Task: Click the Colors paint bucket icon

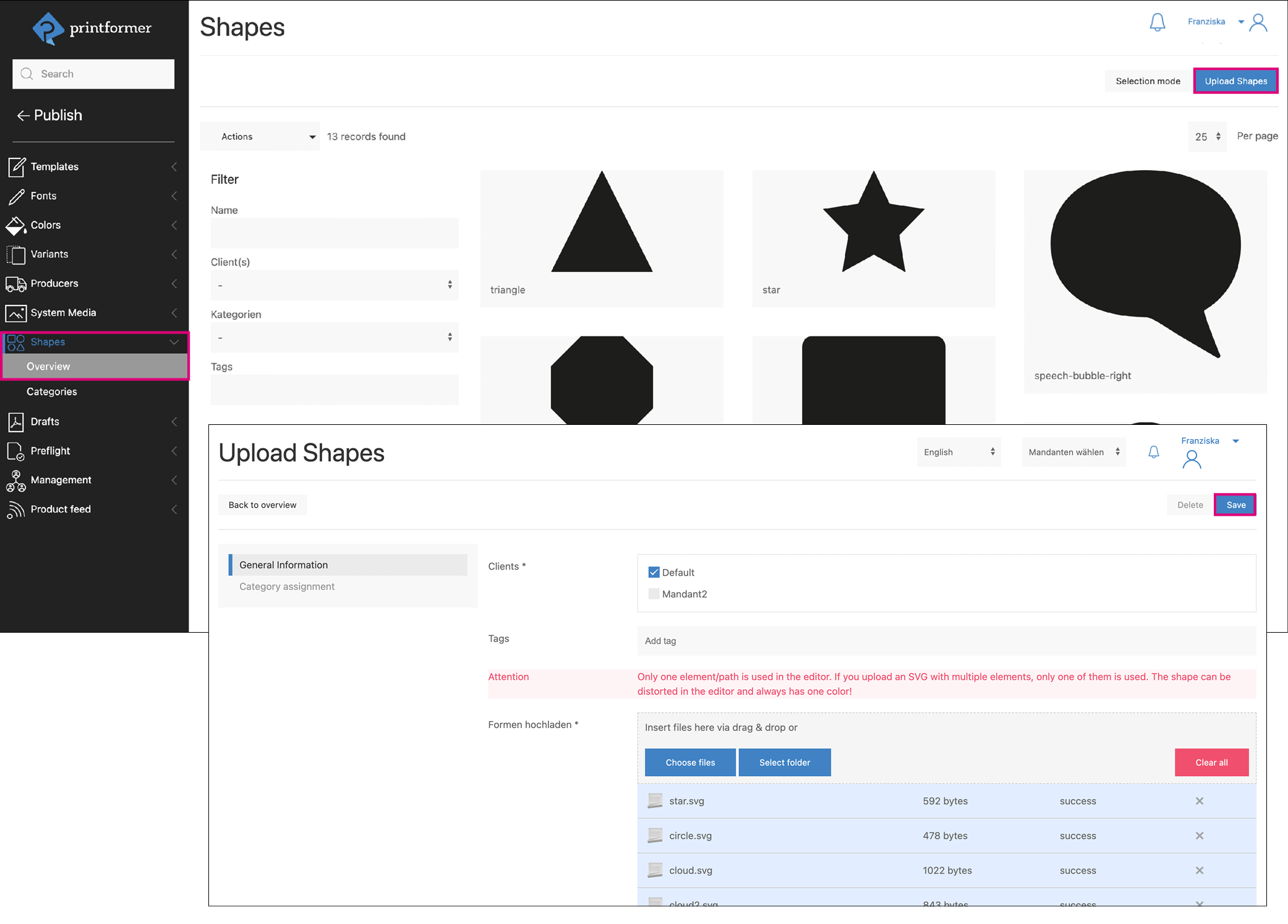Action: 16,225
